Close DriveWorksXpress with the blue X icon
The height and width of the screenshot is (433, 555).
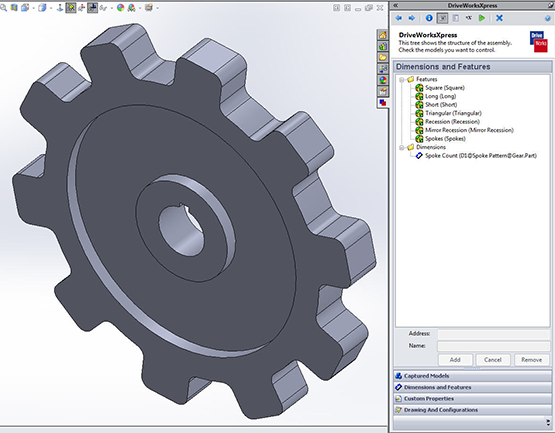coord(499,18)
